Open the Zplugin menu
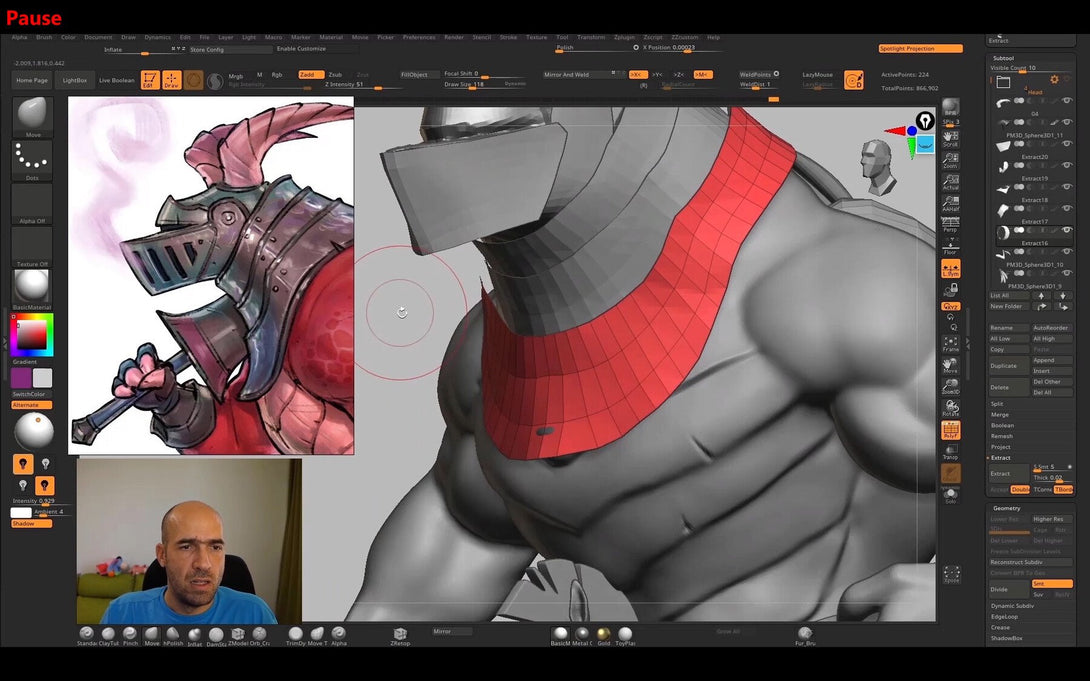Viewport: 1090px width, 681px height. click(x=624, y=38)
